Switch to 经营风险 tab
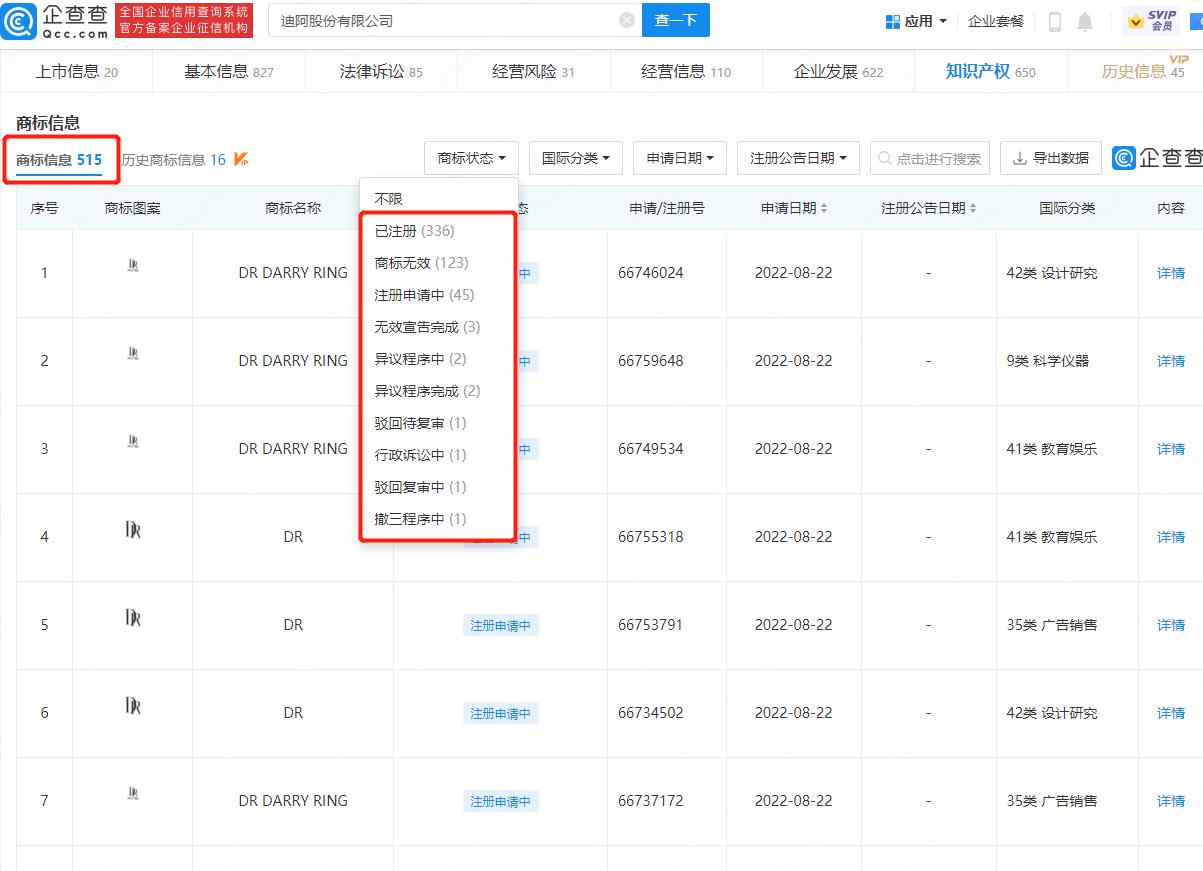 coord(533,72)
